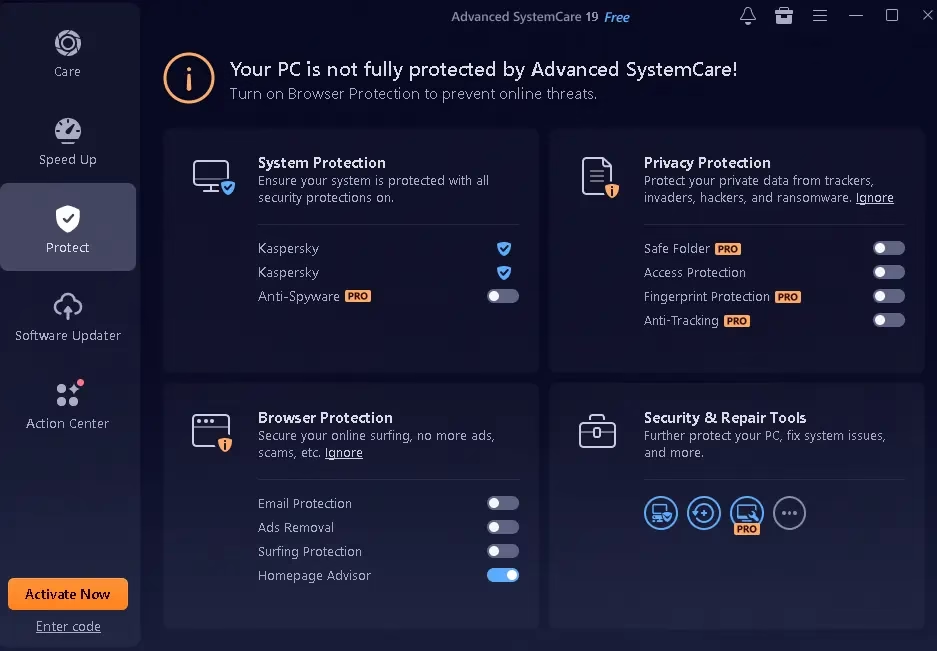937x651 pixels.
Task: Click the Privacy Protection document icon
Action: 600,177
